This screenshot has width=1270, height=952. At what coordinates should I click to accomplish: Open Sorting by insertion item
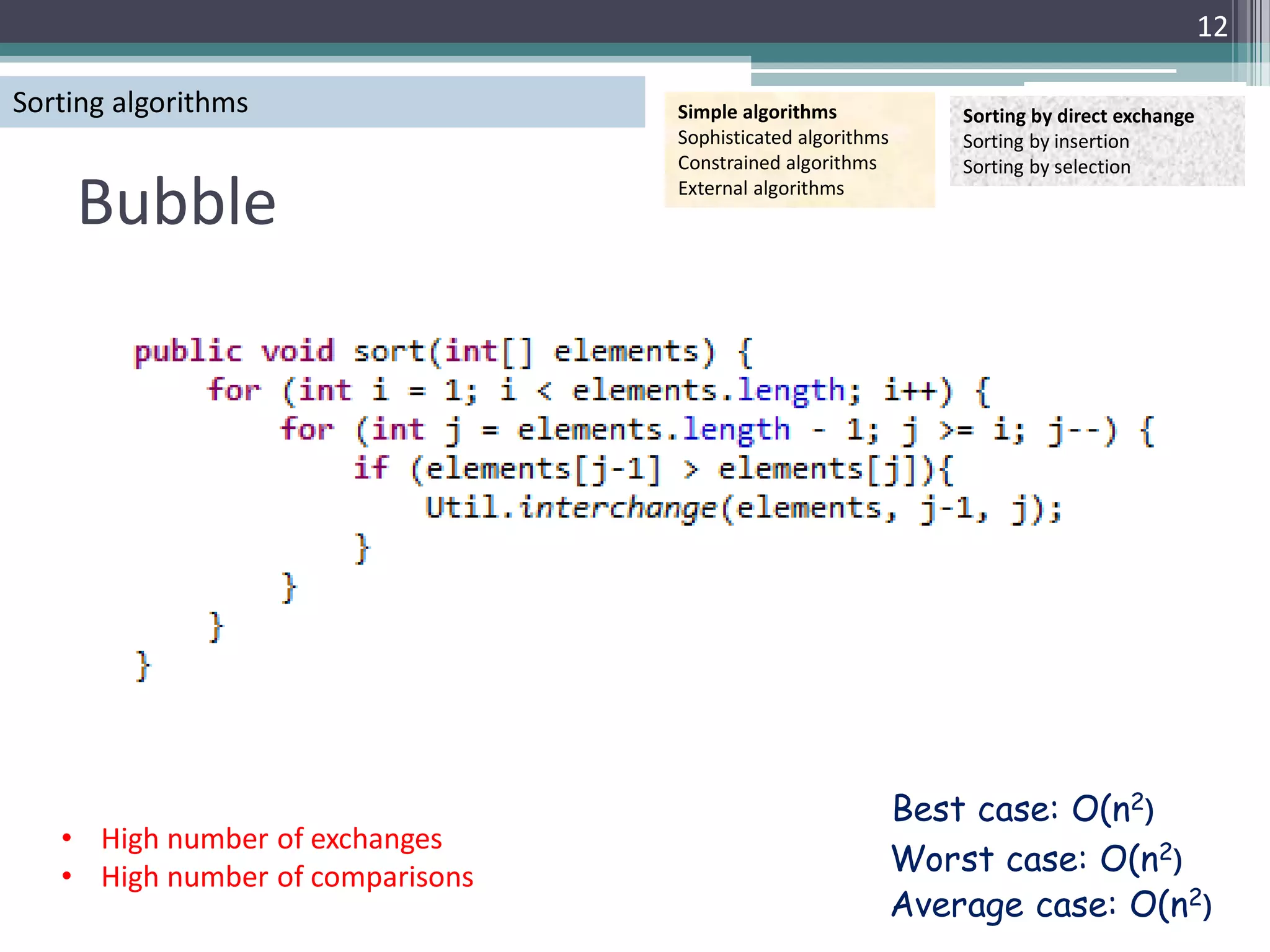pyautogui.click(x=1046, y=141)
